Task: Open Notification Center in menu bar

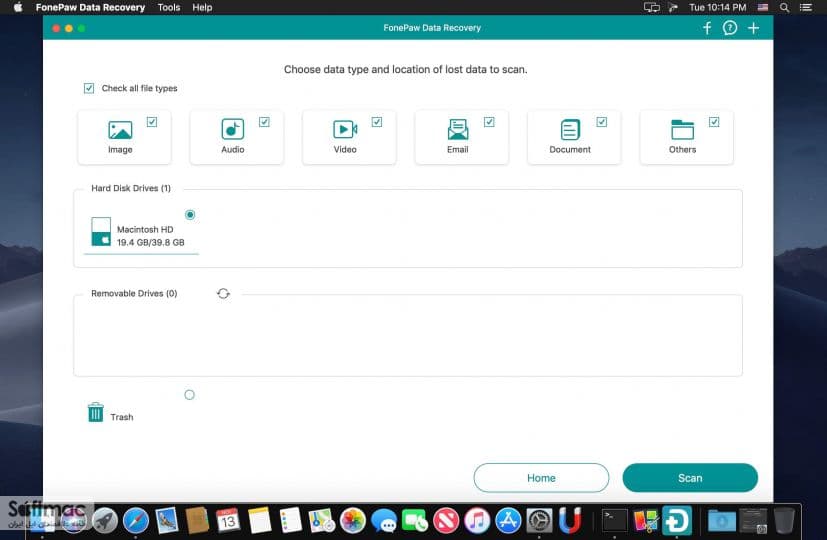Action: 805,7
